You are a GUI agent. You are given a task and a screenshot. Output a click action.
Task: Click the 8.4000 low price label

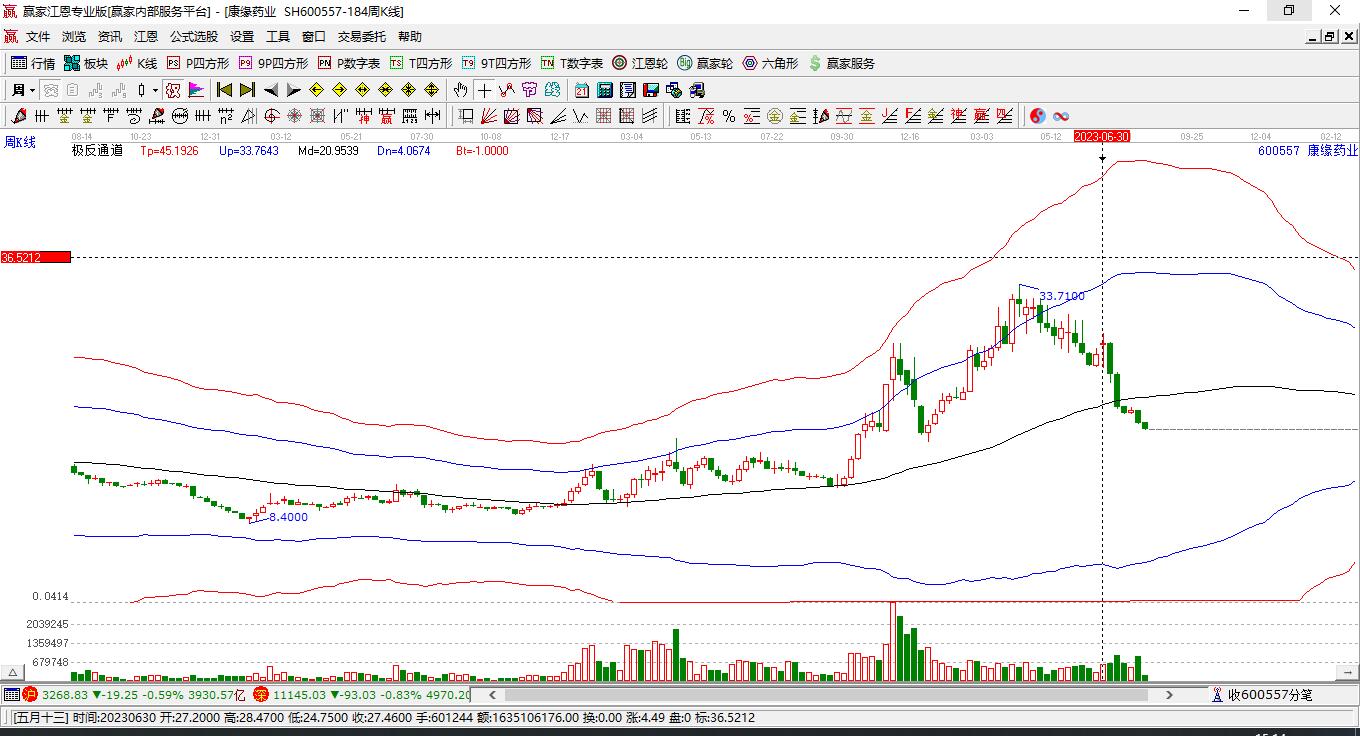click(288, 517)
